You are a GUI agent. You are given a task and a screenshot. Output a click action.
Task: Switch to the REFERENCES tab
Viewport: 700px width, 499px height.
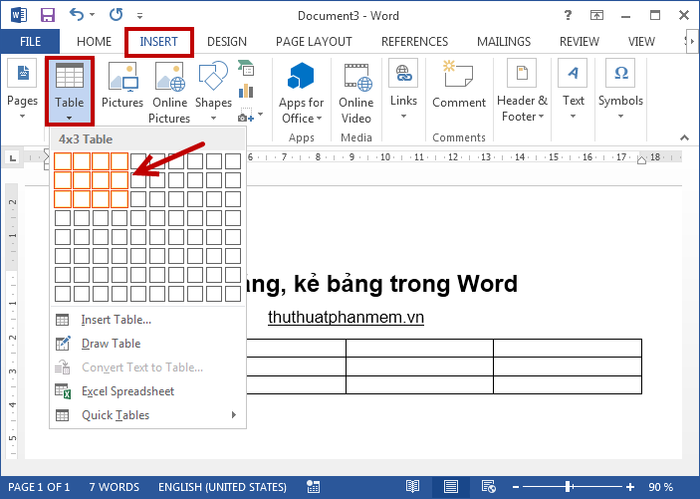tap(414, 42)
